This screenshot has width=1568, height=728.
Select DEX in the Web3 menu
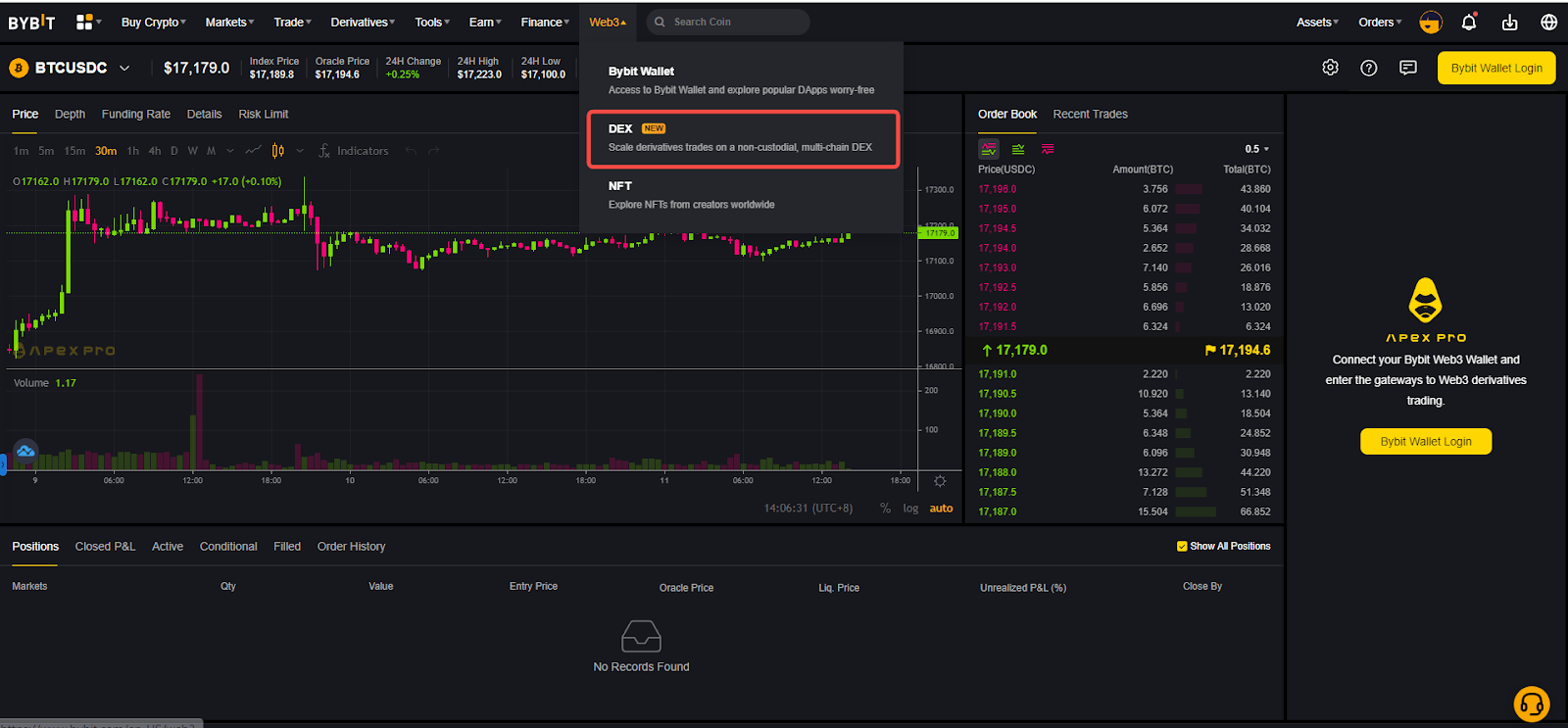point(743,138)
